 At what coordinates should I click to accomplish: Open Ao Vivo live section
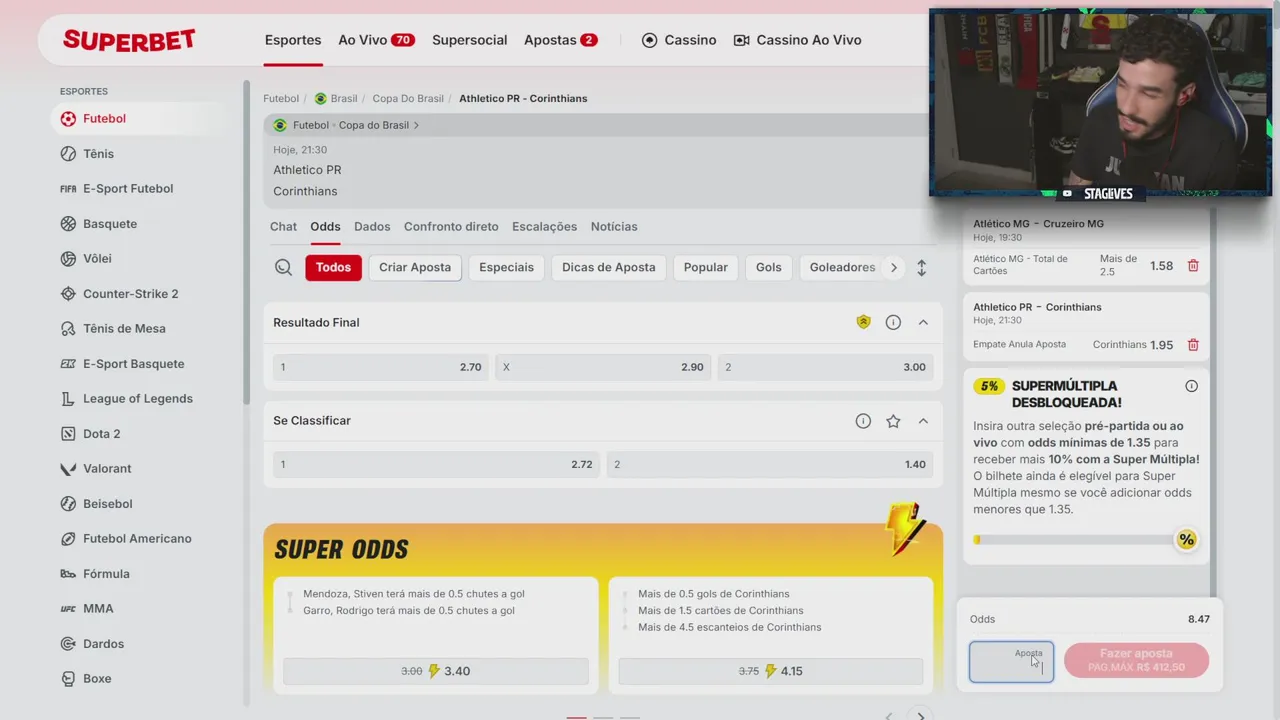pos(376,40)
